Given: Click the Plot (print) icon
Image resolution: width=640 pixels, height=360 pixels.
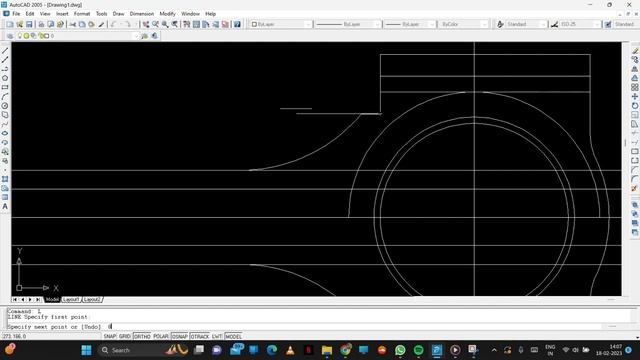Looking at the screenshot, I should pos(41,24).
